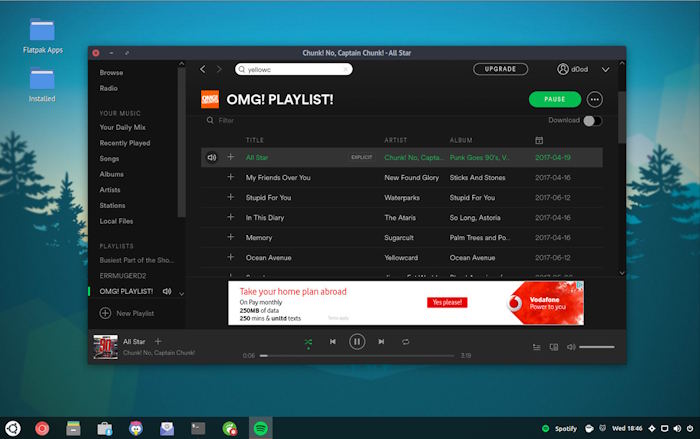Click Yes please! in the Vodafone ad
This screenshot has height=439, width=700.
point(447,302)
